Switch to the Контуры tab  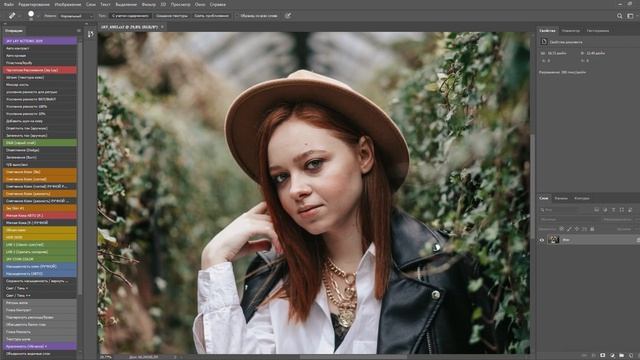click(x=582, y=198)
